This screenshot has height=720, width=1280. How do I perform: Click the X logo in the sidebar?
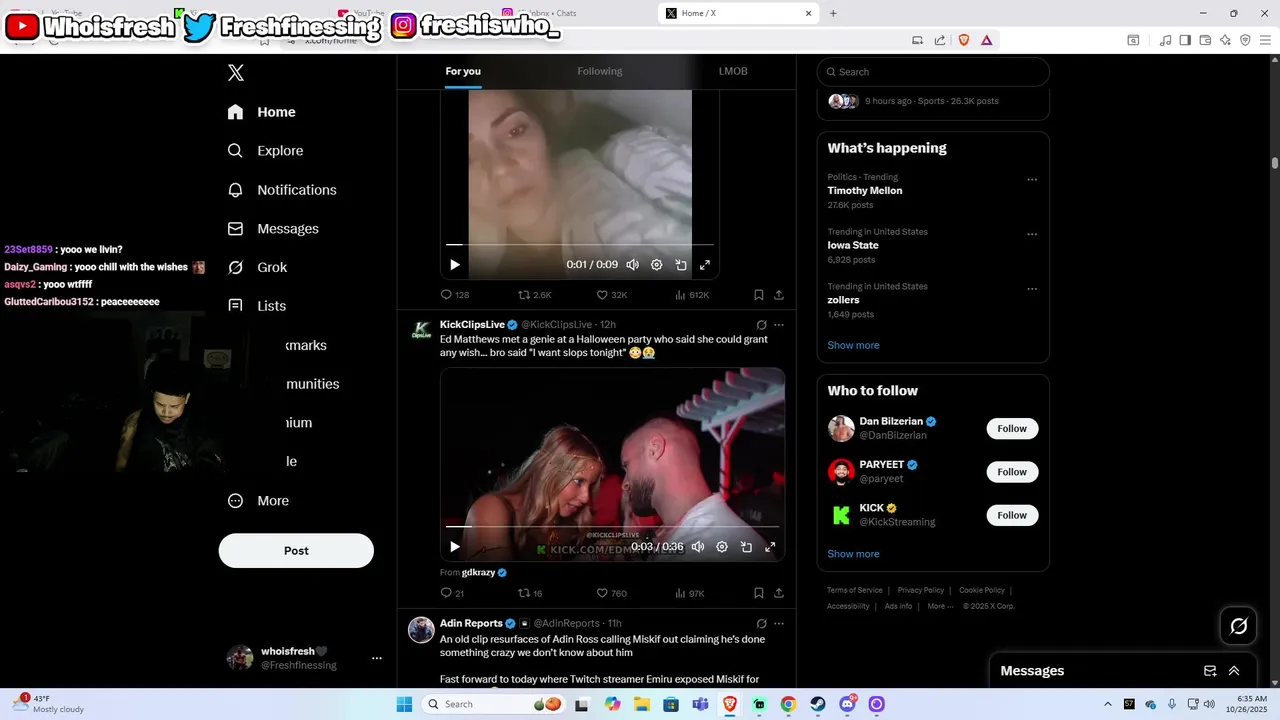point(236,73)
